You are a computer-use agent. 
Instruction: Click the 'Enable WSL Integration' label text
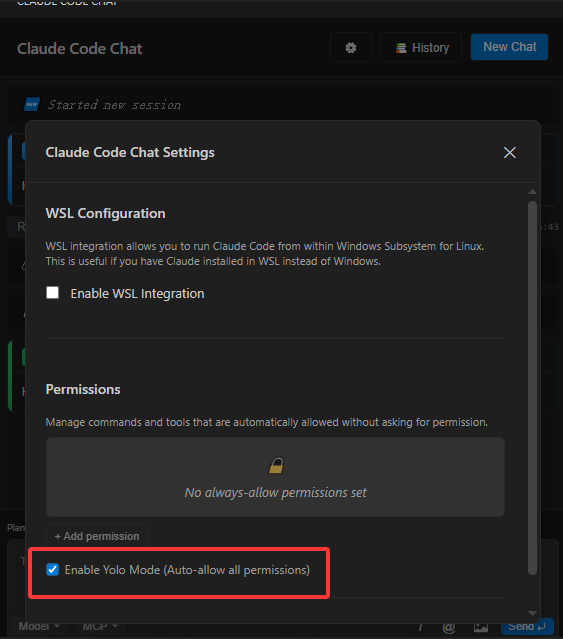[x=137, y=293]
